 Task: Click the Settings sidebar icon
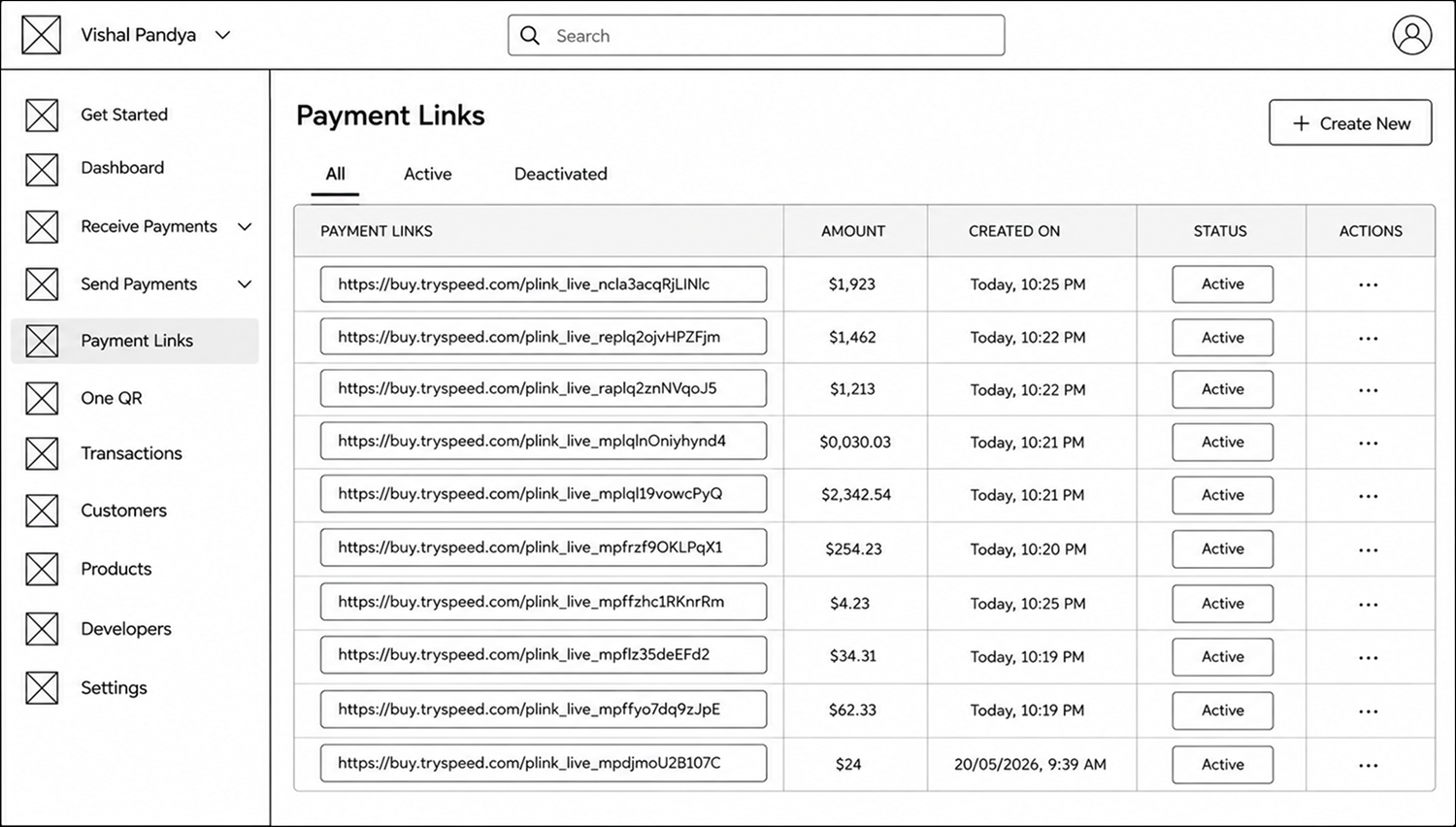click(x=42, y=688)
